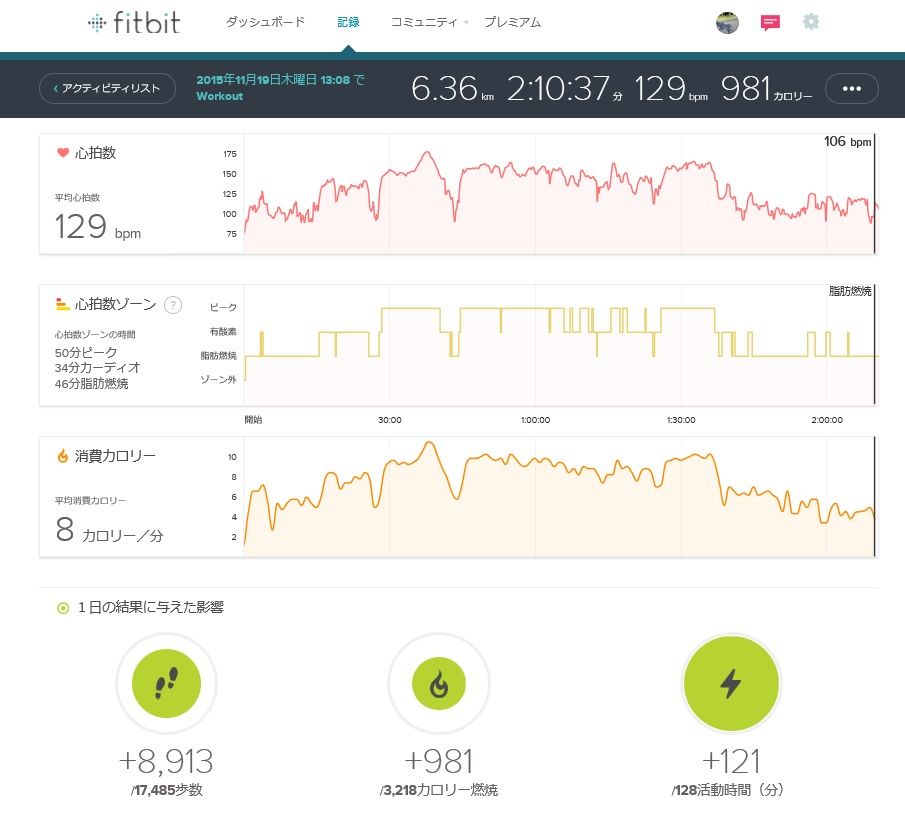905x833 pixels.
Task: Click the flame icon beside 消費カロリー
Action: (62, 455)
